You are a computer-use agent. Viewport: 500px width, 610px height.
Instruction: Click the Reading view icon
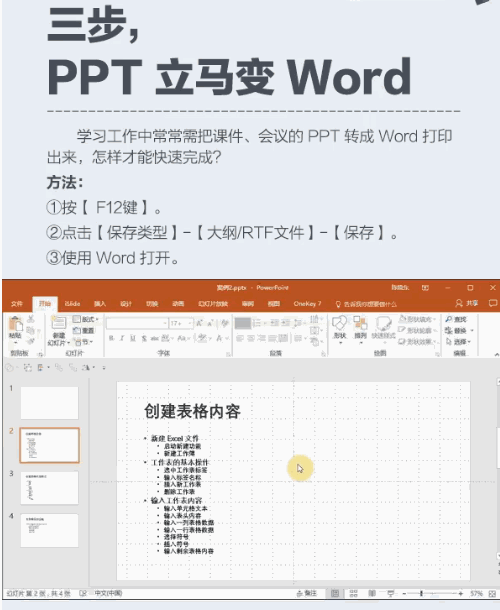372,593
